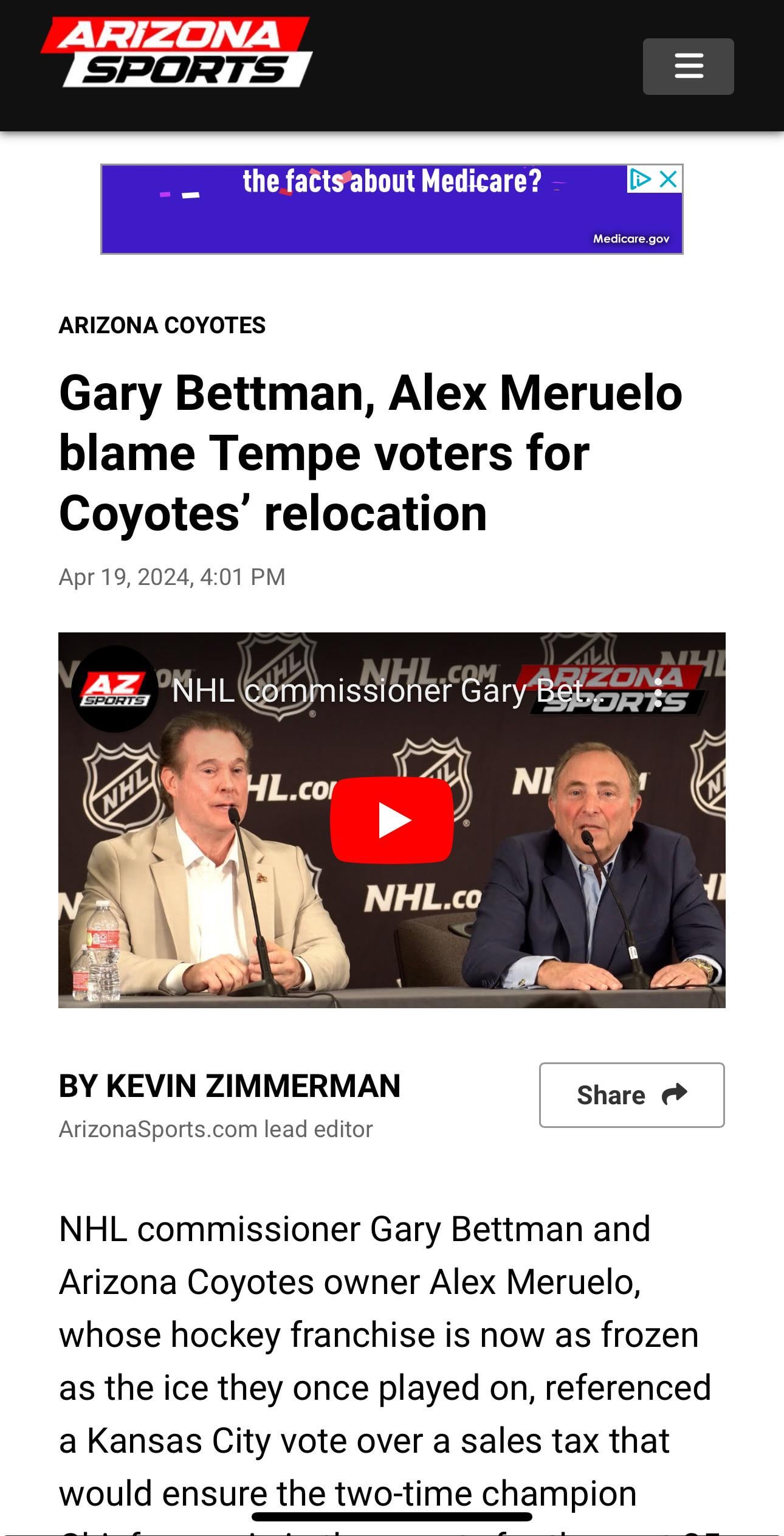
Task: Click the AdChoices triangle icon
Action: click(x=639, y=179)
